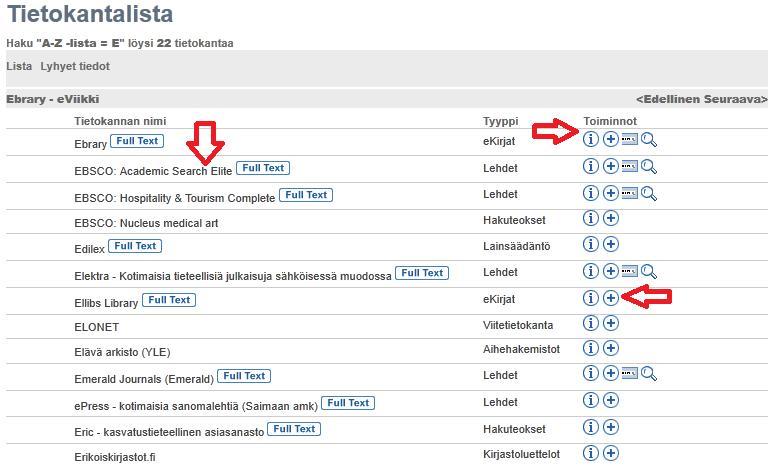The image size is (784, 471).
Task: Open Elävä arkisto (YLE) link
Action: [122, 352]
